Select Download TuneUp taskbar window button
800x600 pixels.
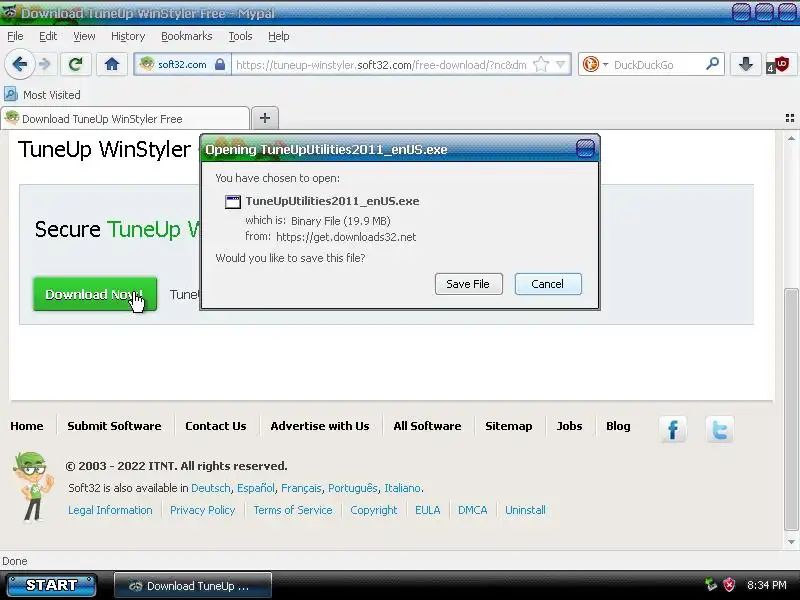pos(193,586)
